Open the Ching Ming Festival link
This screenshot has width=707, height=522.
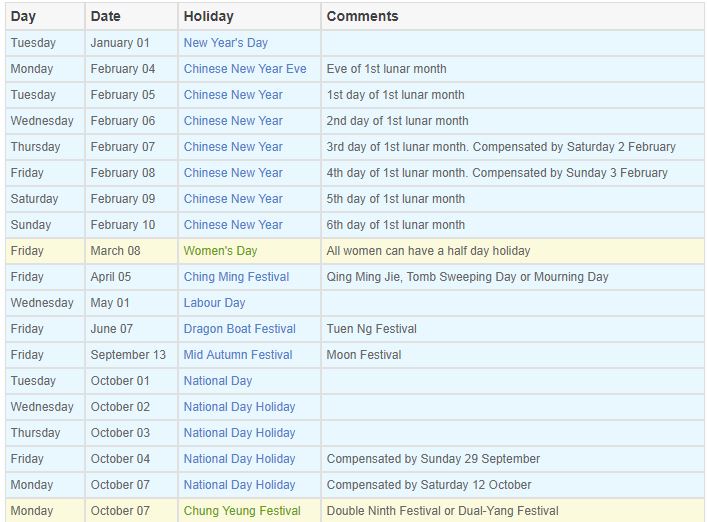(x=236, y=277)
